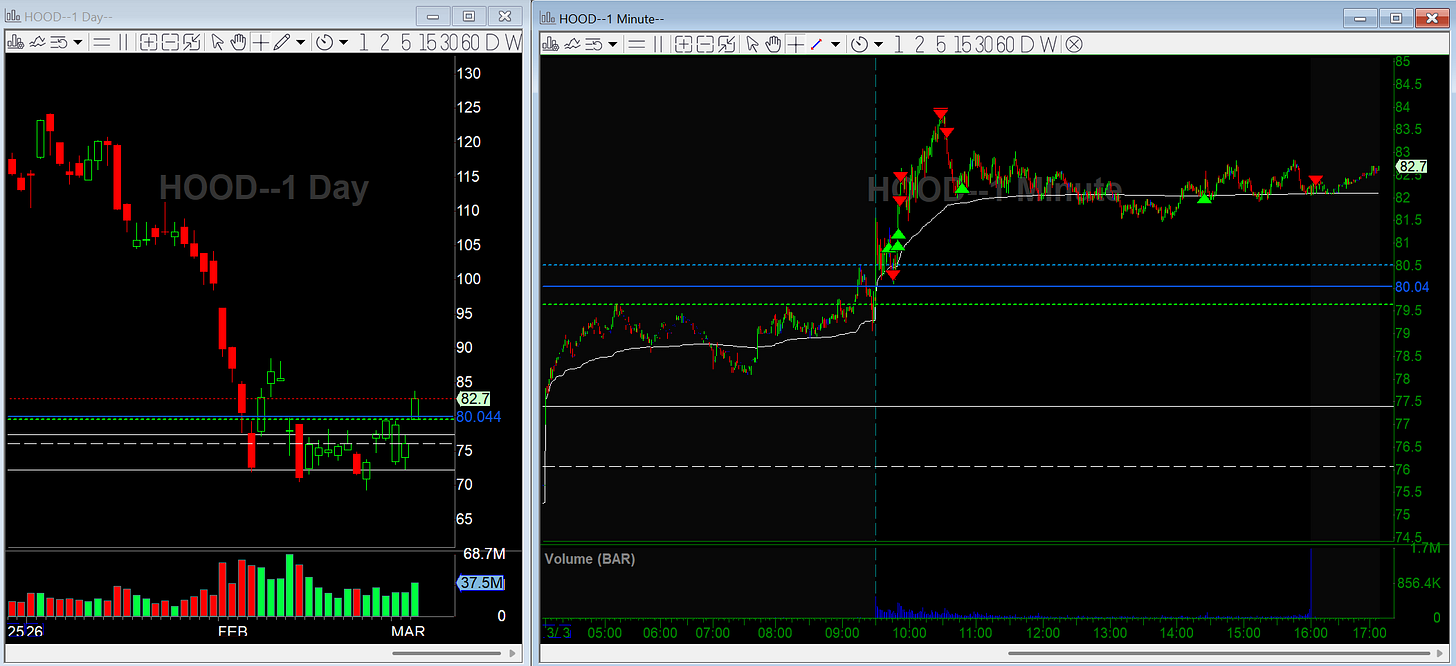Fit the 1 Minute chart to window
Viewport: 1456px width, 666px height.
pyautogui.click(x=727, y=43)
